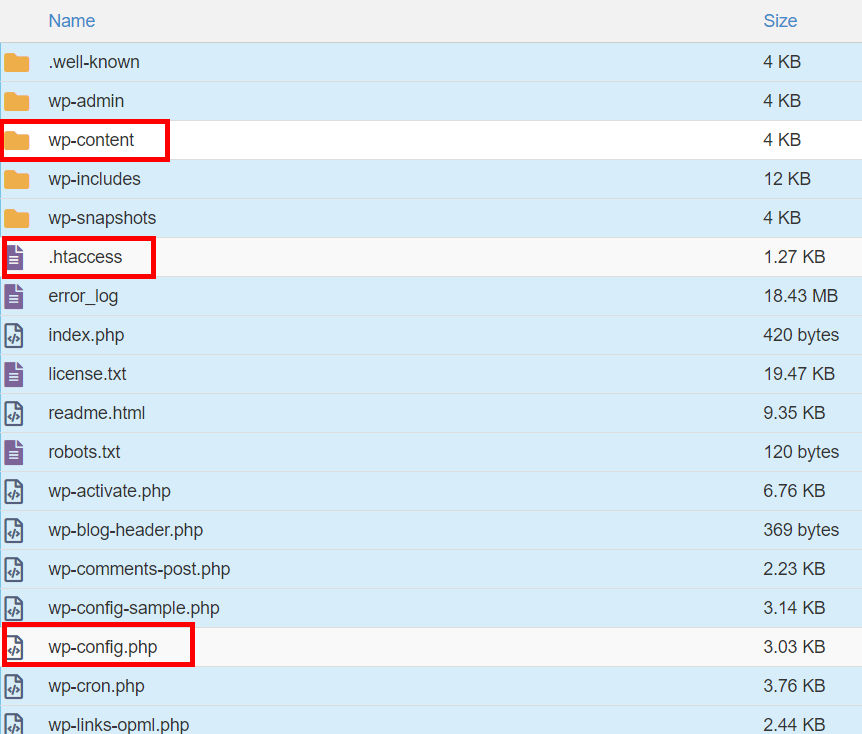Click the 420 bytes size of index.php

(801, 335)
